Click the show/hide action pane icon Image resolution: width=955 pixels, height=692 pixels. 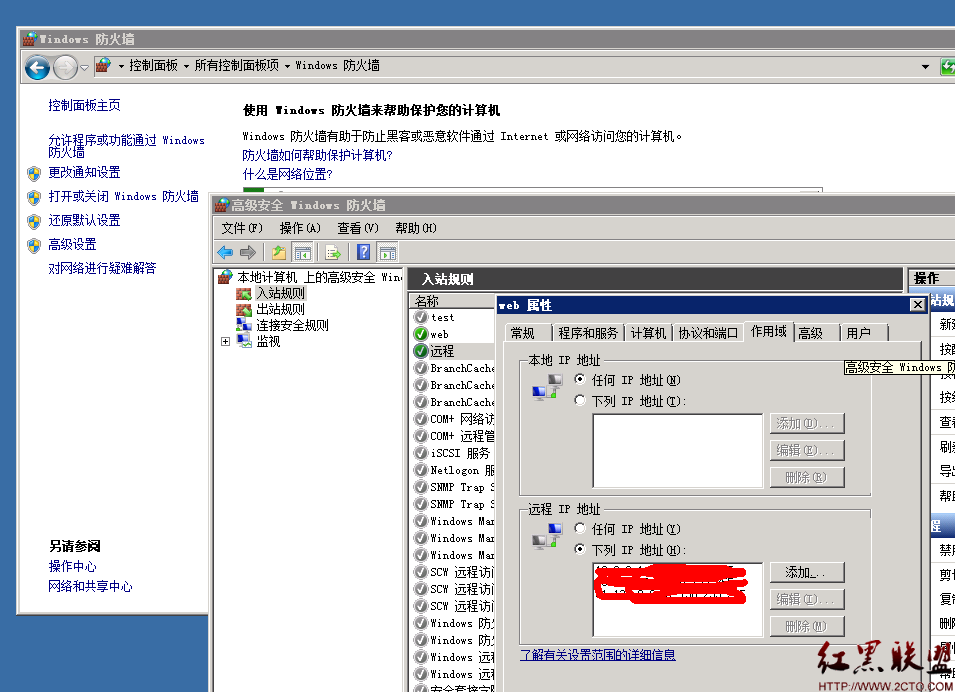pyautogui.click(x=387, y=253)
